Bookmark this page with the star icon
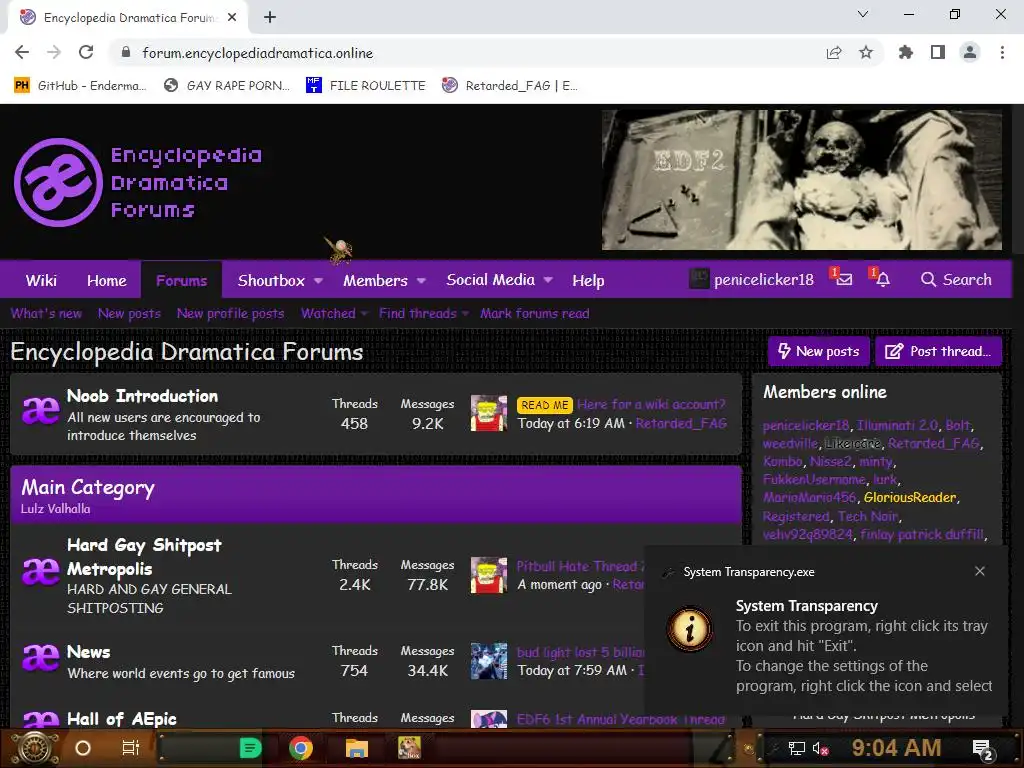Screen dimensions: 1024x768 tap(866, 52)
